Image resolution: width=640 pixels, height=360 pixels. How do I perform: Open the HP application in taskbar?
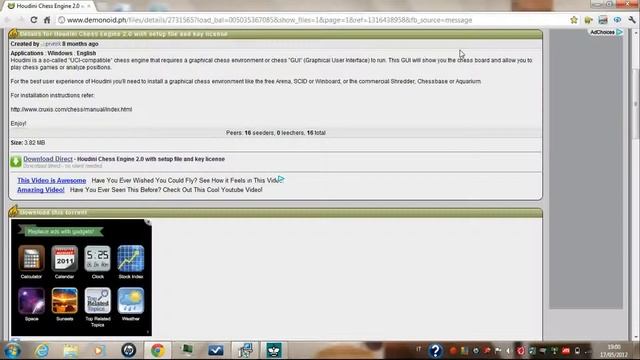point(129,350)
